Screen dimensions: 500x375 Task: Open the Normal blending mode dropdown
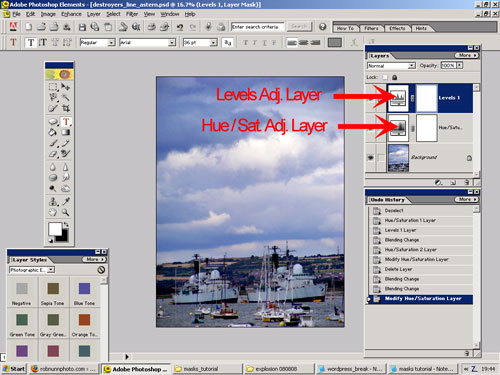point(391,66)
